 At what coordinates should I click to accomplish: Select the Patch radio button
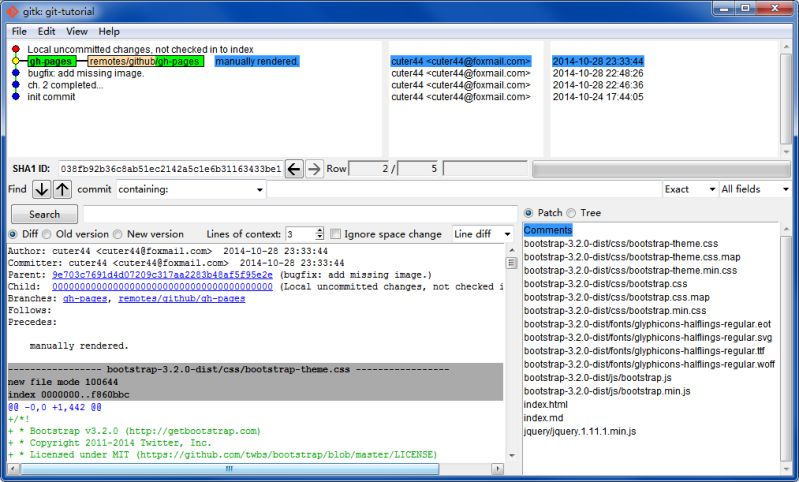tap(528, 213)
